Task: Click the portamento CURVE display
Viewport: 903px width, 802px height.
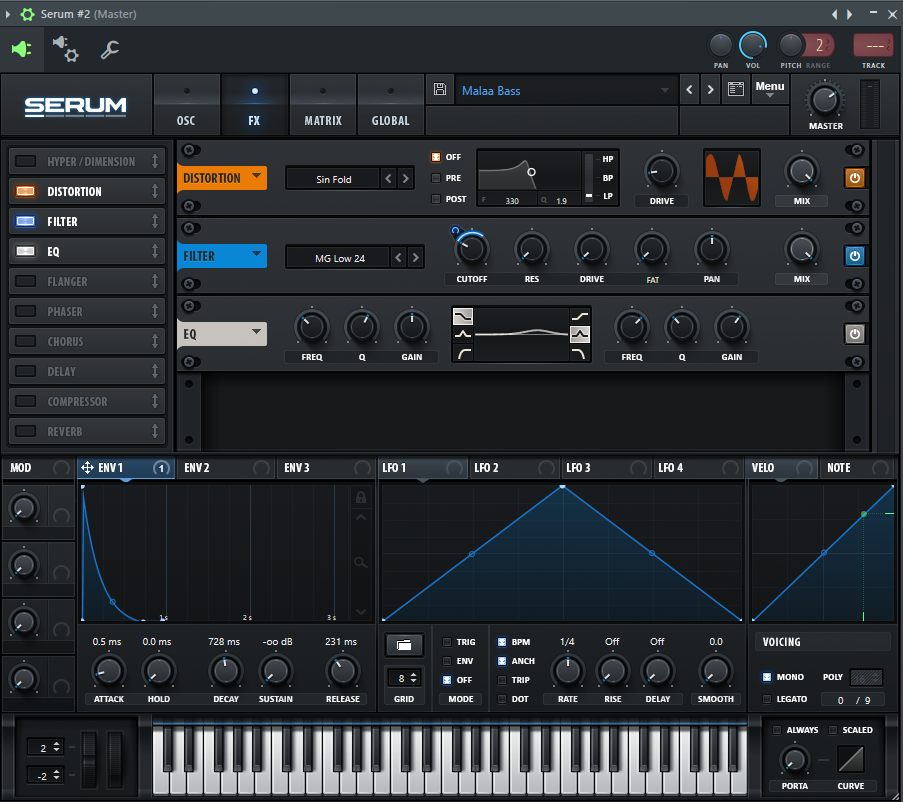Action: point(851,760)
